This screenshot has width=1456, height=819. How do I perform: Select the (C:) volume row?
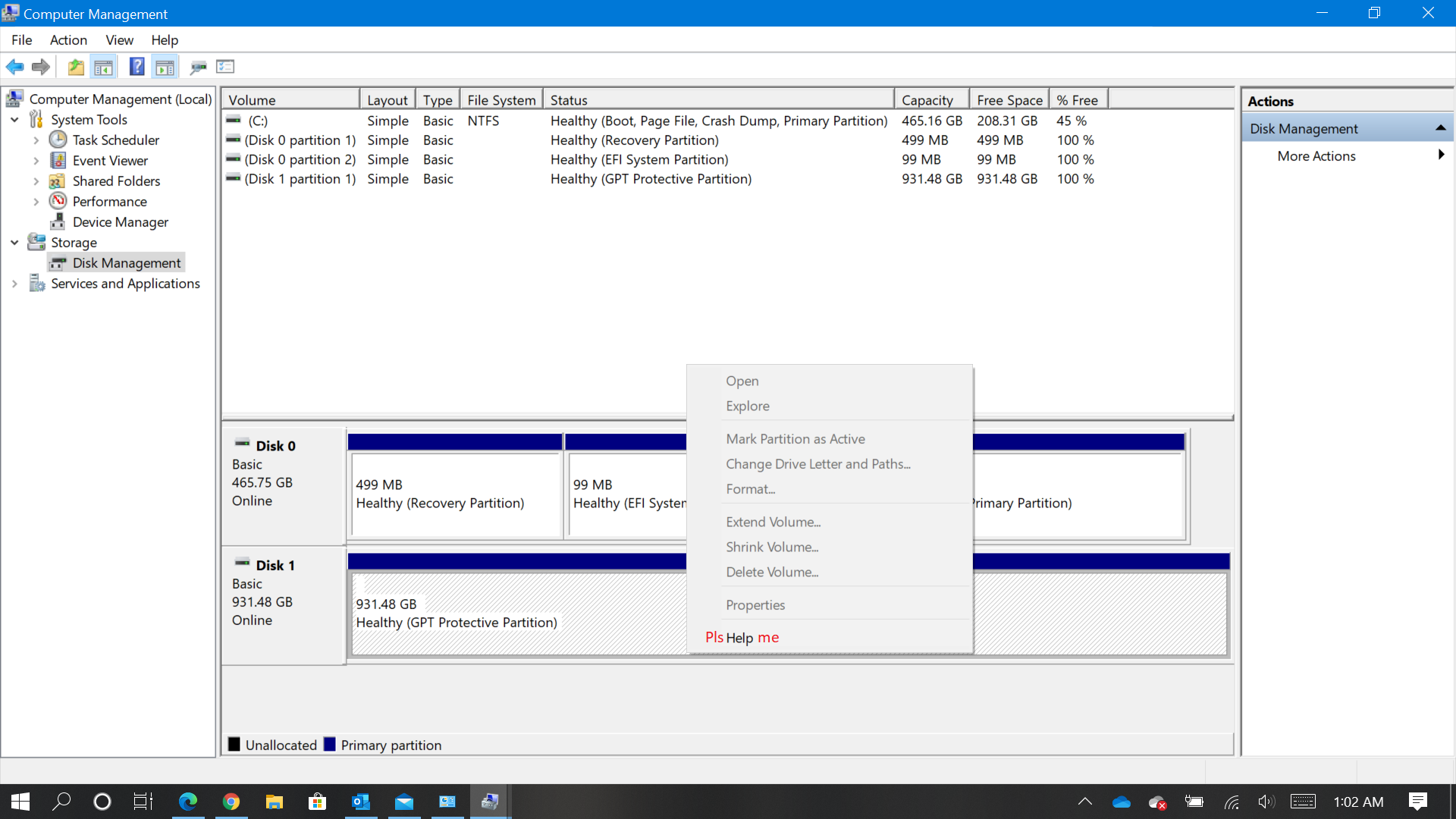[x=660, y=121]
